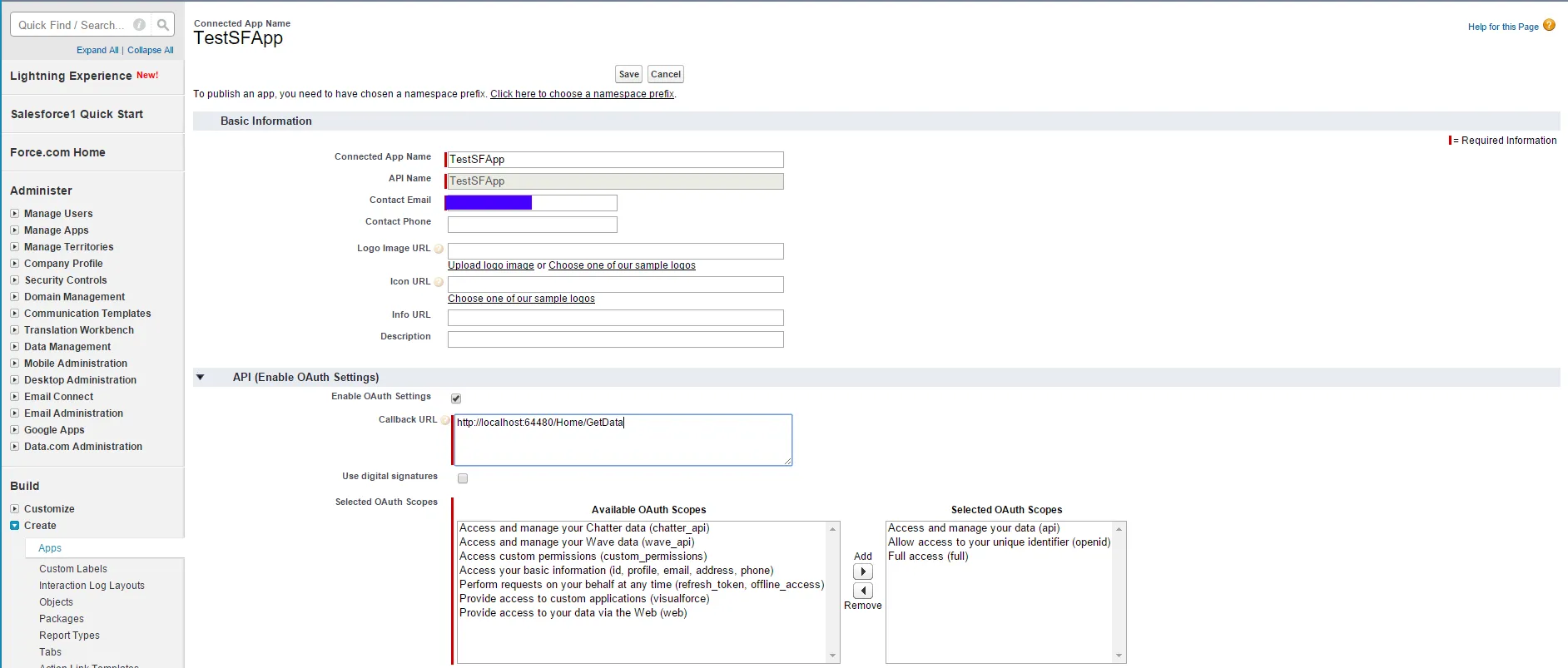Open Apps under the Create menu

pos(50,548)
